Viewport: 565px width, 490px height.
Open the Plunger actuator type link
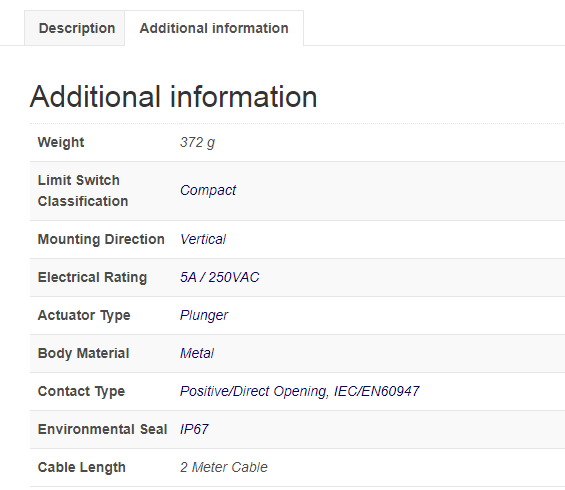[x=204, y=315]
